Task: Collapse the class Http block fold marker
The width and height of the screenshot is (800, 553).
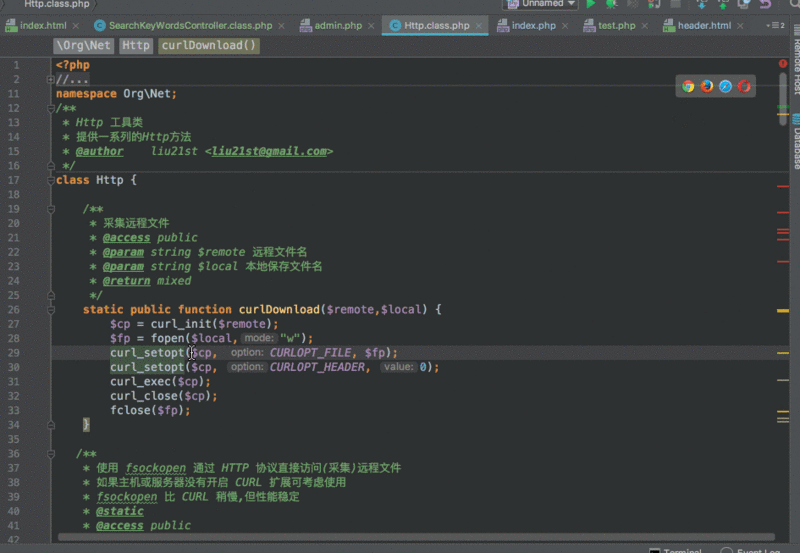Action: [x=51, y=180]
